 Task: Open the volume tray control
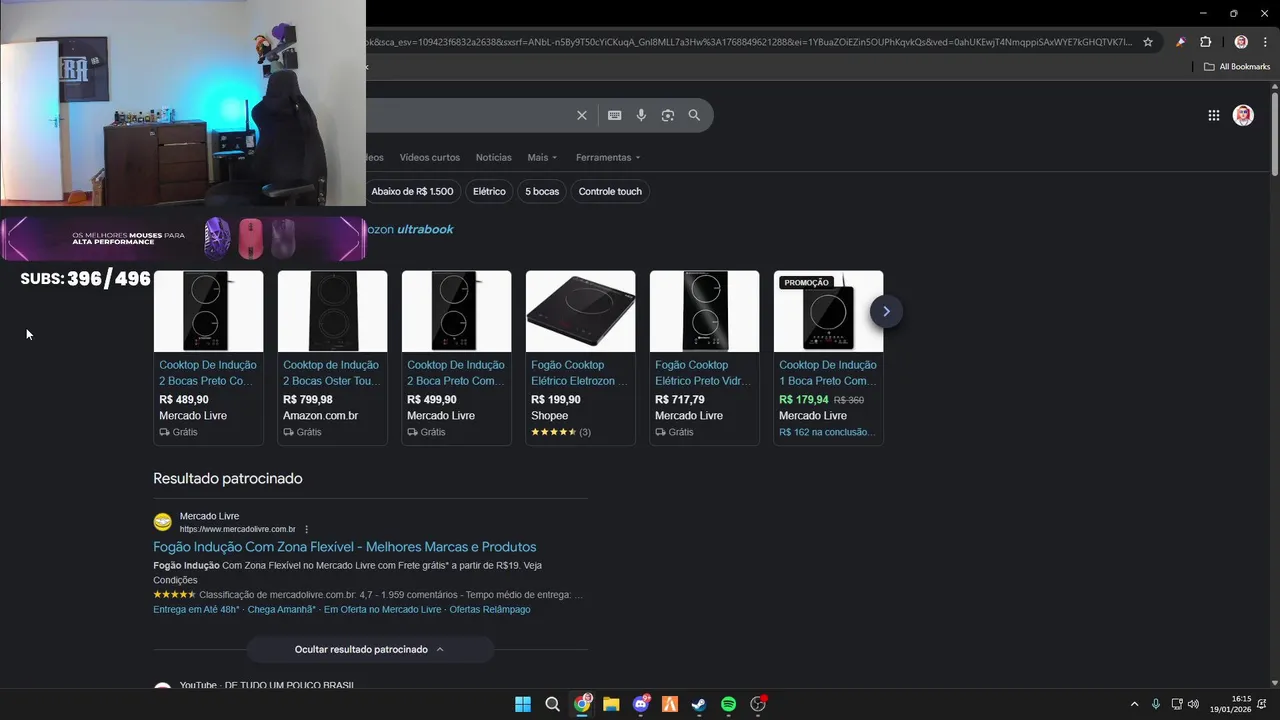(x=1193, y=704)
